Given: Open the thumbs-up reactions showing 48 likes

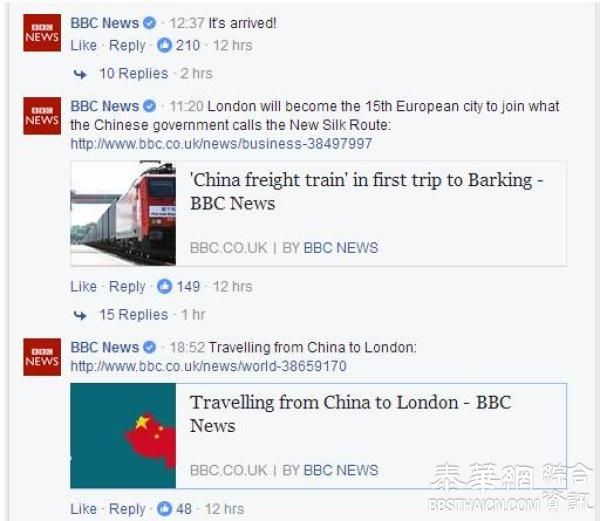Looking at the screenshot, I should (174, 509).
